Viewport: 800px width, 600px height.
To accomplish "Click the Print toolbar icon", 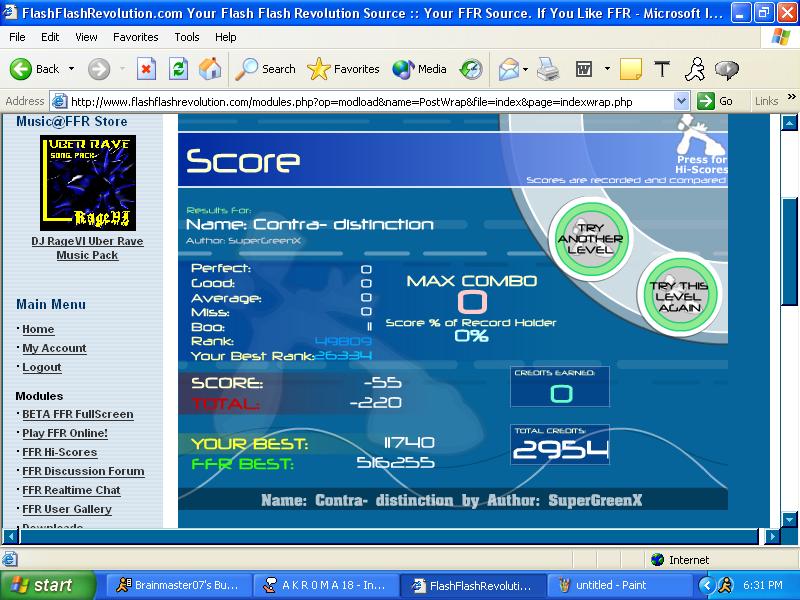I will (x=548, y=69).
